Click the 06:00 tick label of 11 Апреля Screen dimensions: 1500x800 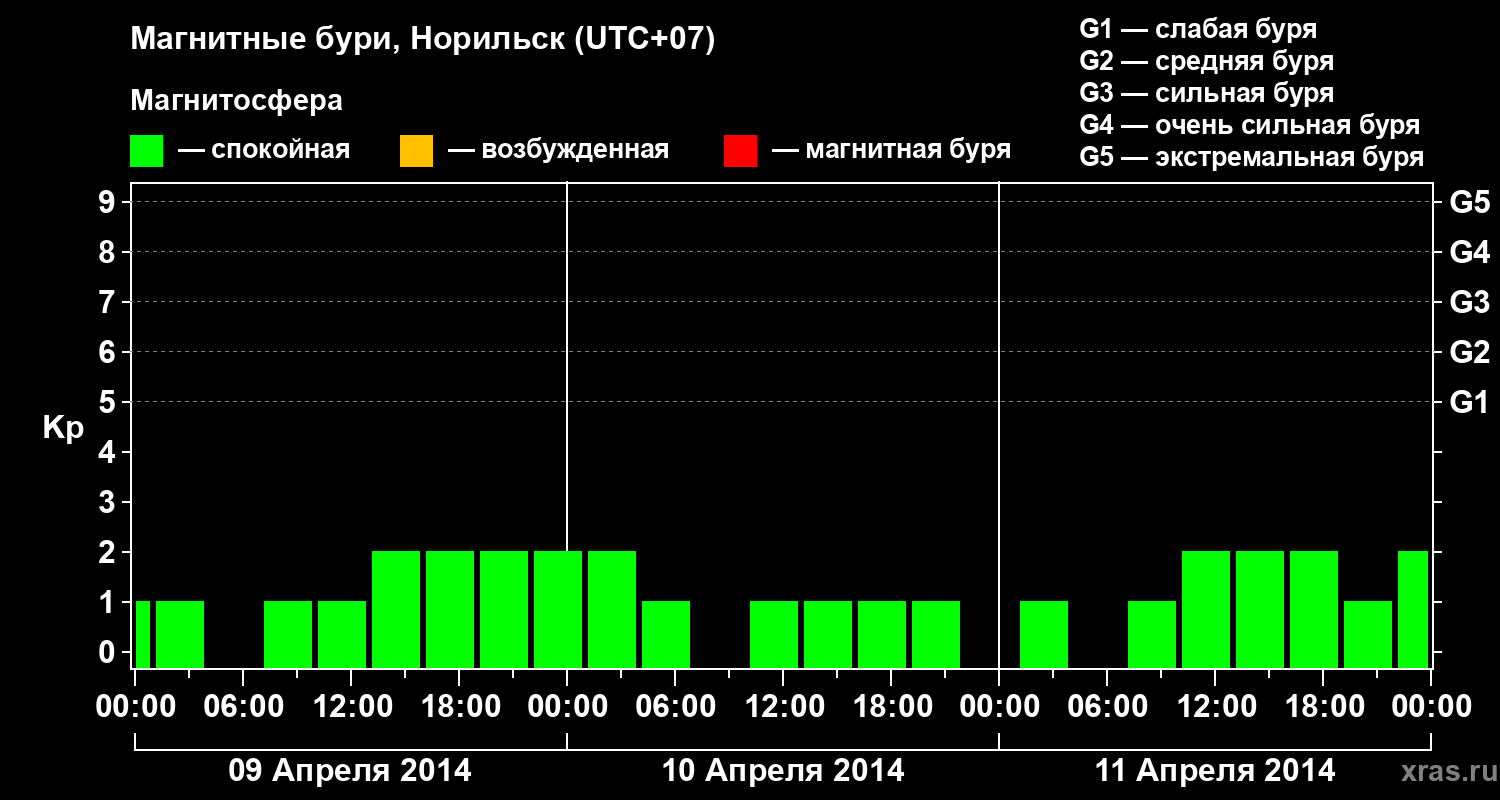click(1107, 707)
